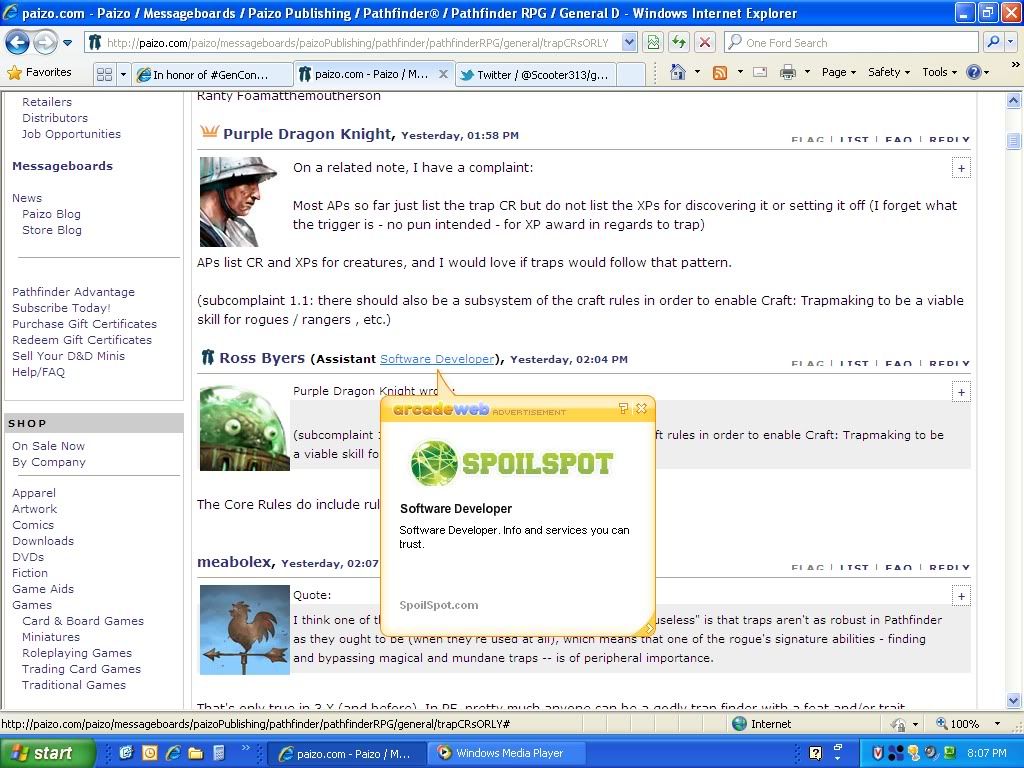Open the Quick Tabs view
The image size is (1024, 768).
point(104,74)
